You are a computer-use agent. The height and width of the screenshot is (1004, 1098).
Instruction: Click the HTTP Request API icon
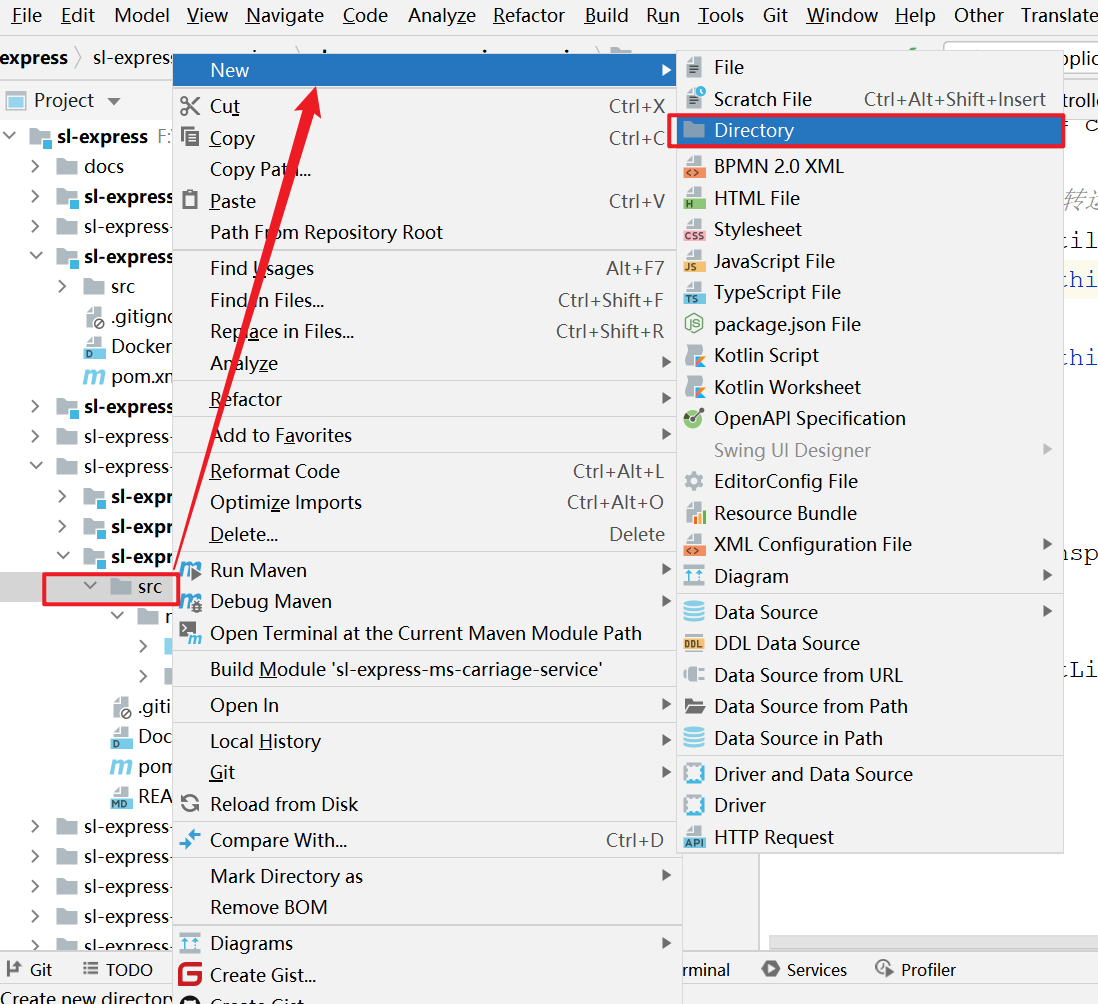(x=694, y=837)
